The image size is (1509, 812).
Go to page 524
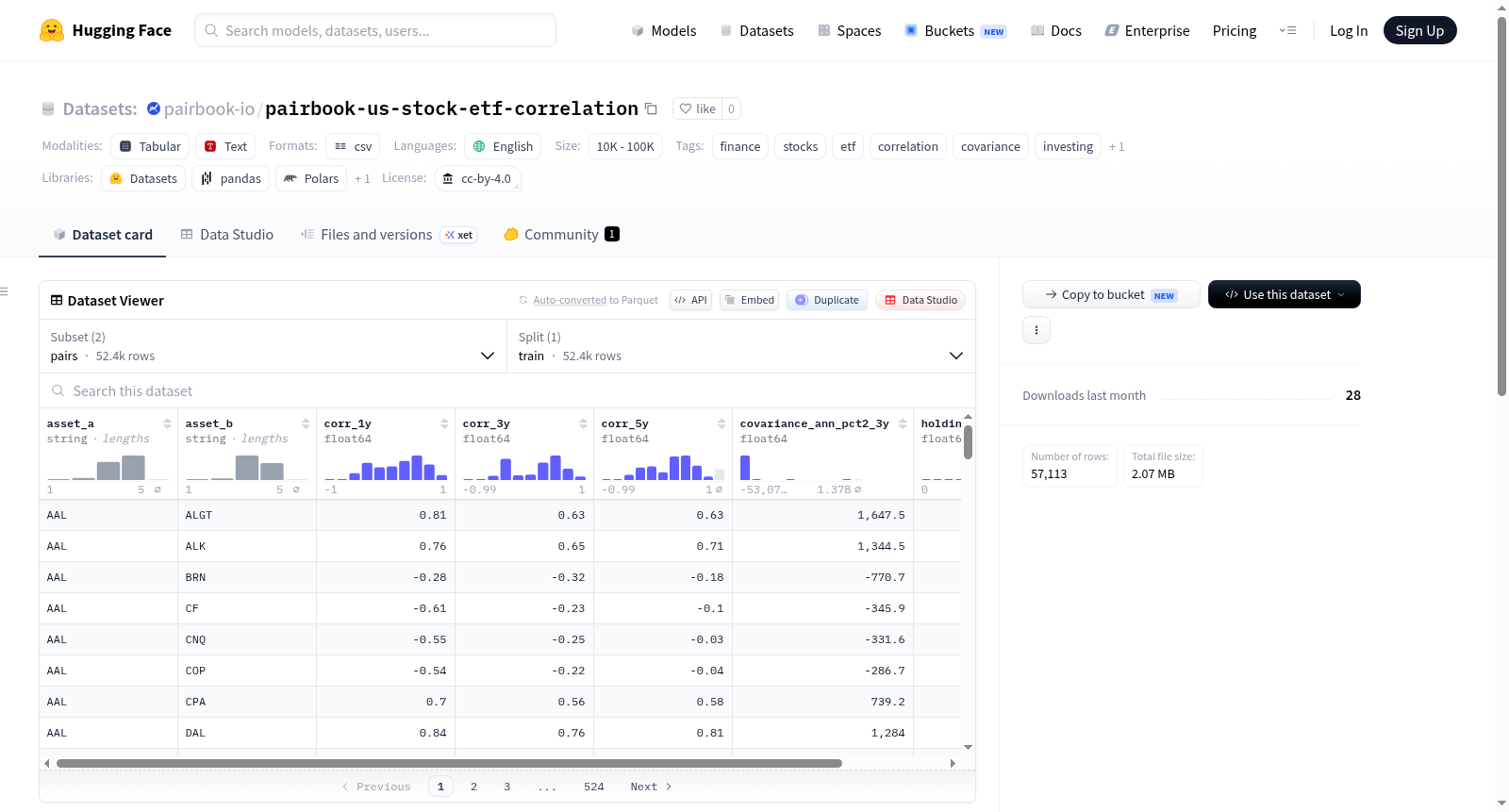(593, 787)
